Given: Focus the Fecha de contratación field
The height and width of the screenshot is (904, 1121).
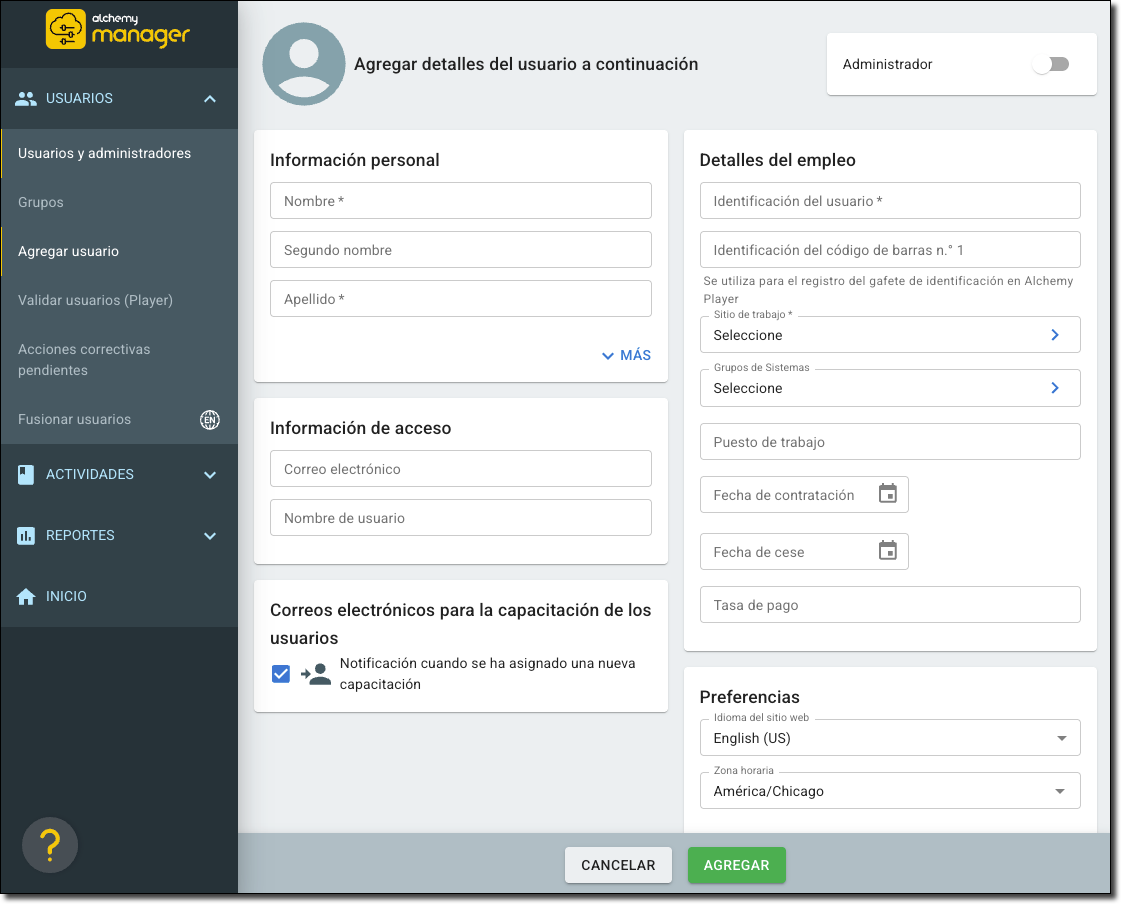Looking at the screenshot, I should (804, 494).
